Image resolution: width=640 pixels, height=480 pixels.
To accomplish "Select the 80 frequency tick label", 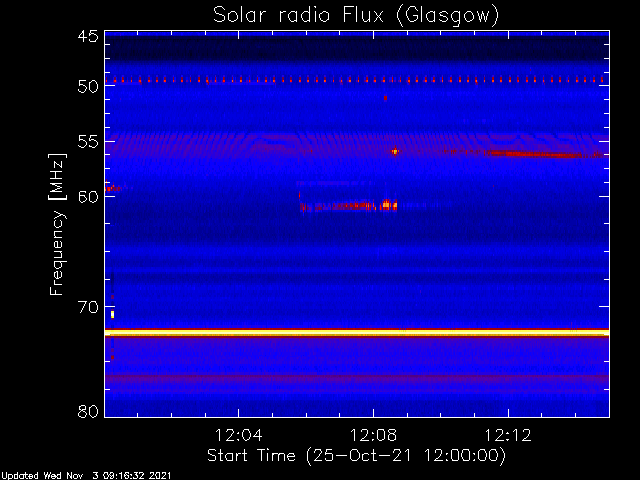I will [88, 411].
